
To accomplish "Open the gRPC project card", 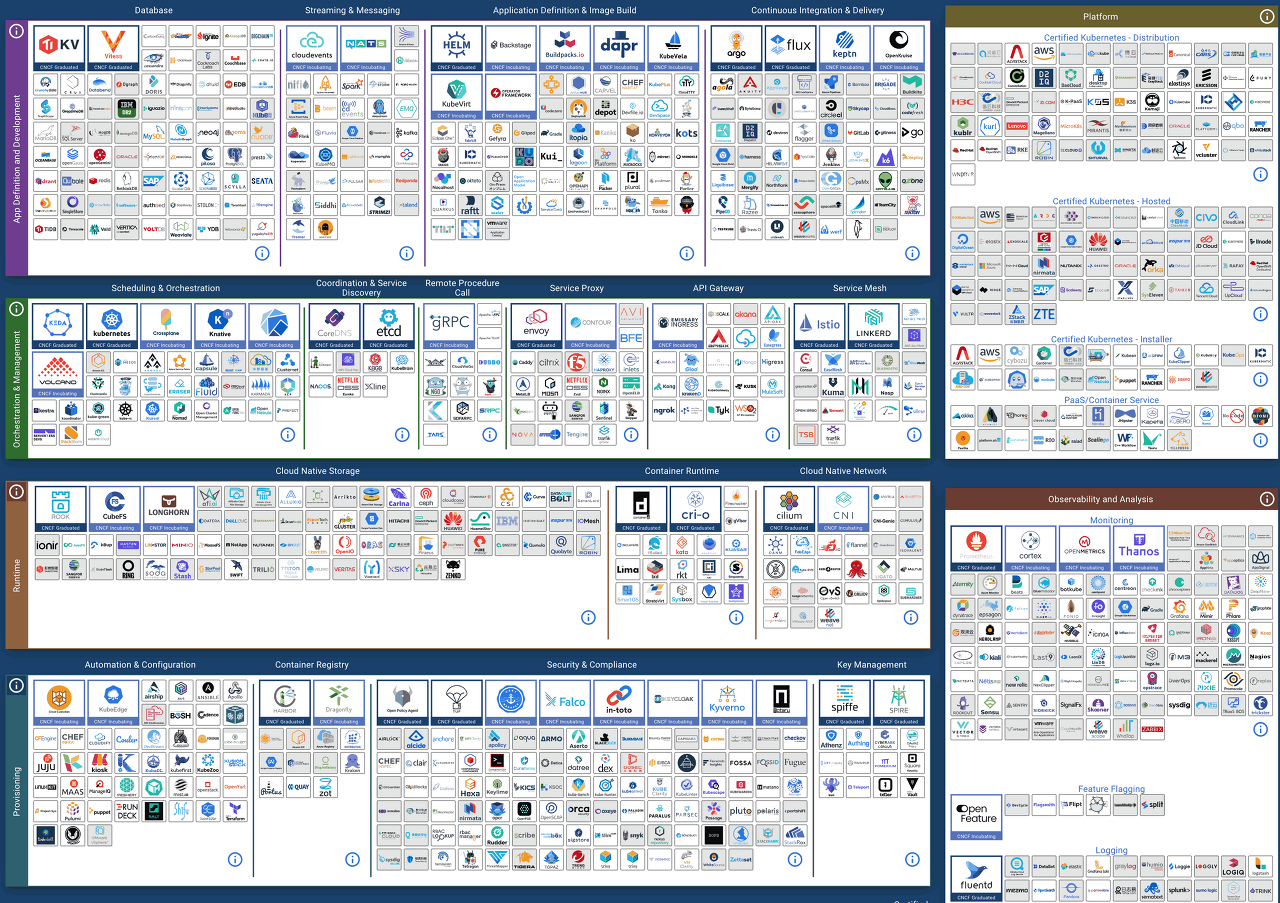I will pos(450,326).
